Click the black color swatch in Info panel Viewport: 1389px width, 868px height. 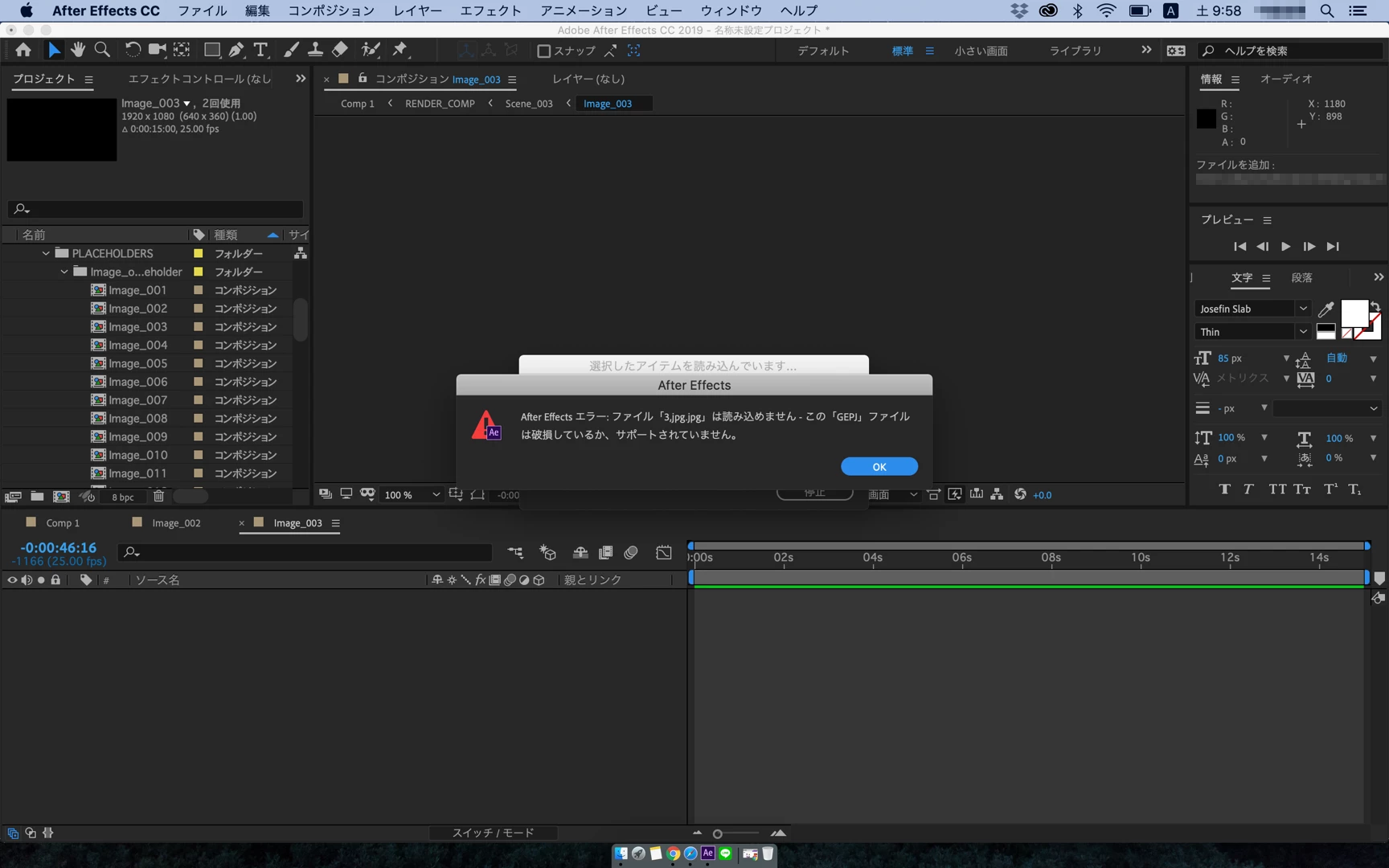(1206, 118)
